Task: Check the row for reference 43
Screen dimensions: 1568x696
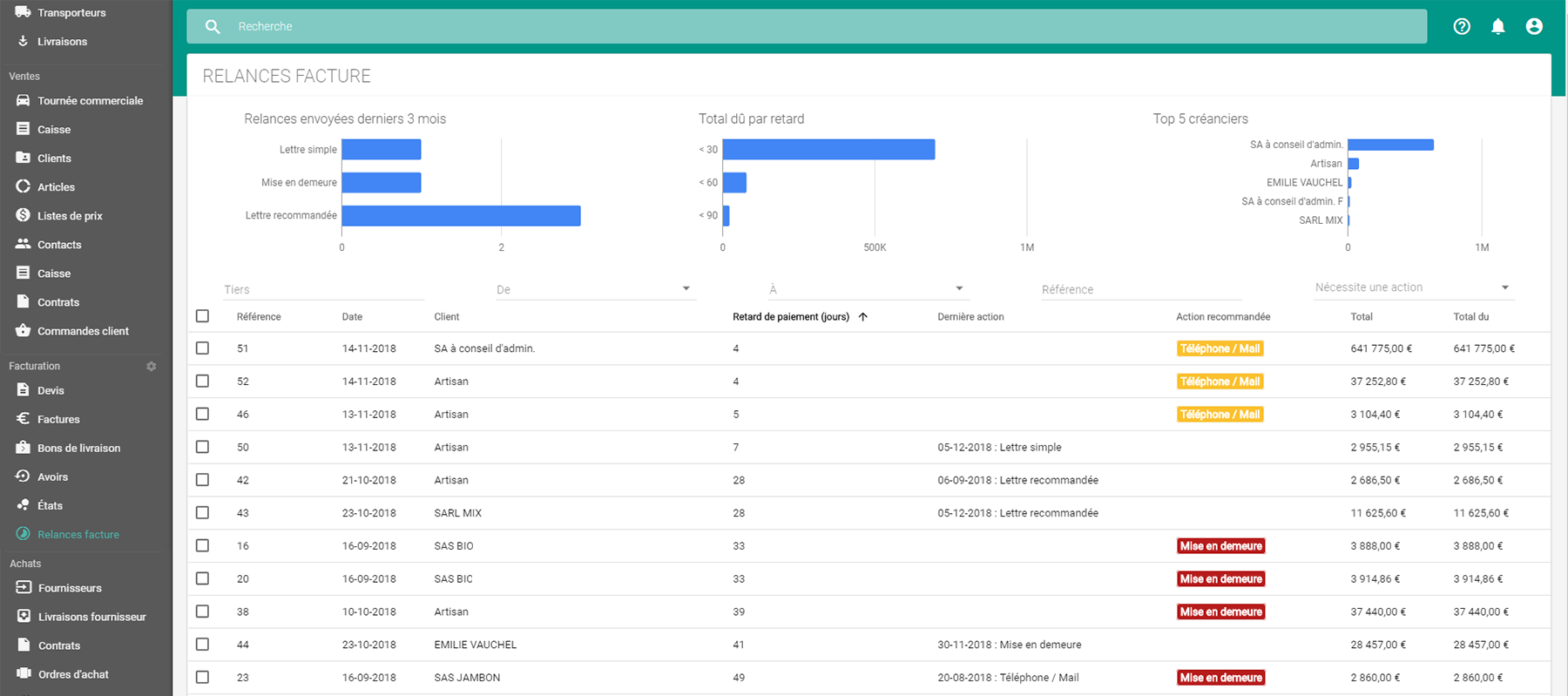Action: (203, 512)
